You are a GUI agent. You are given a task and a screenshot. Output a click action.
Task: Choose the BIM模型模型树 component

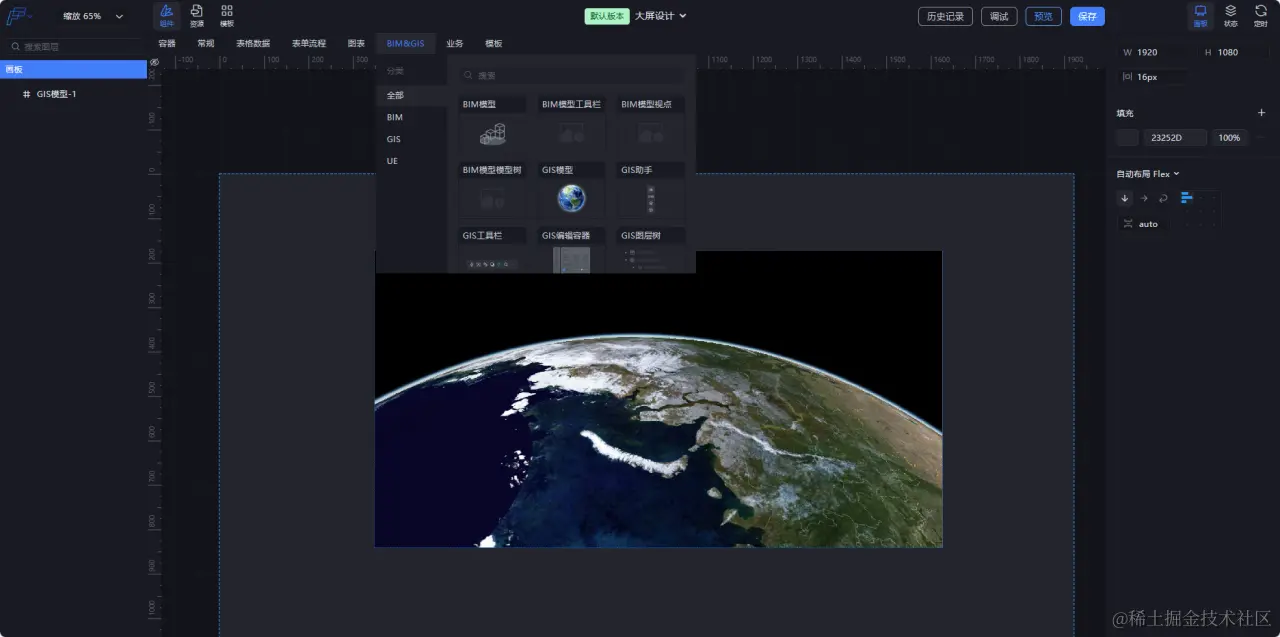pos(493,191)
